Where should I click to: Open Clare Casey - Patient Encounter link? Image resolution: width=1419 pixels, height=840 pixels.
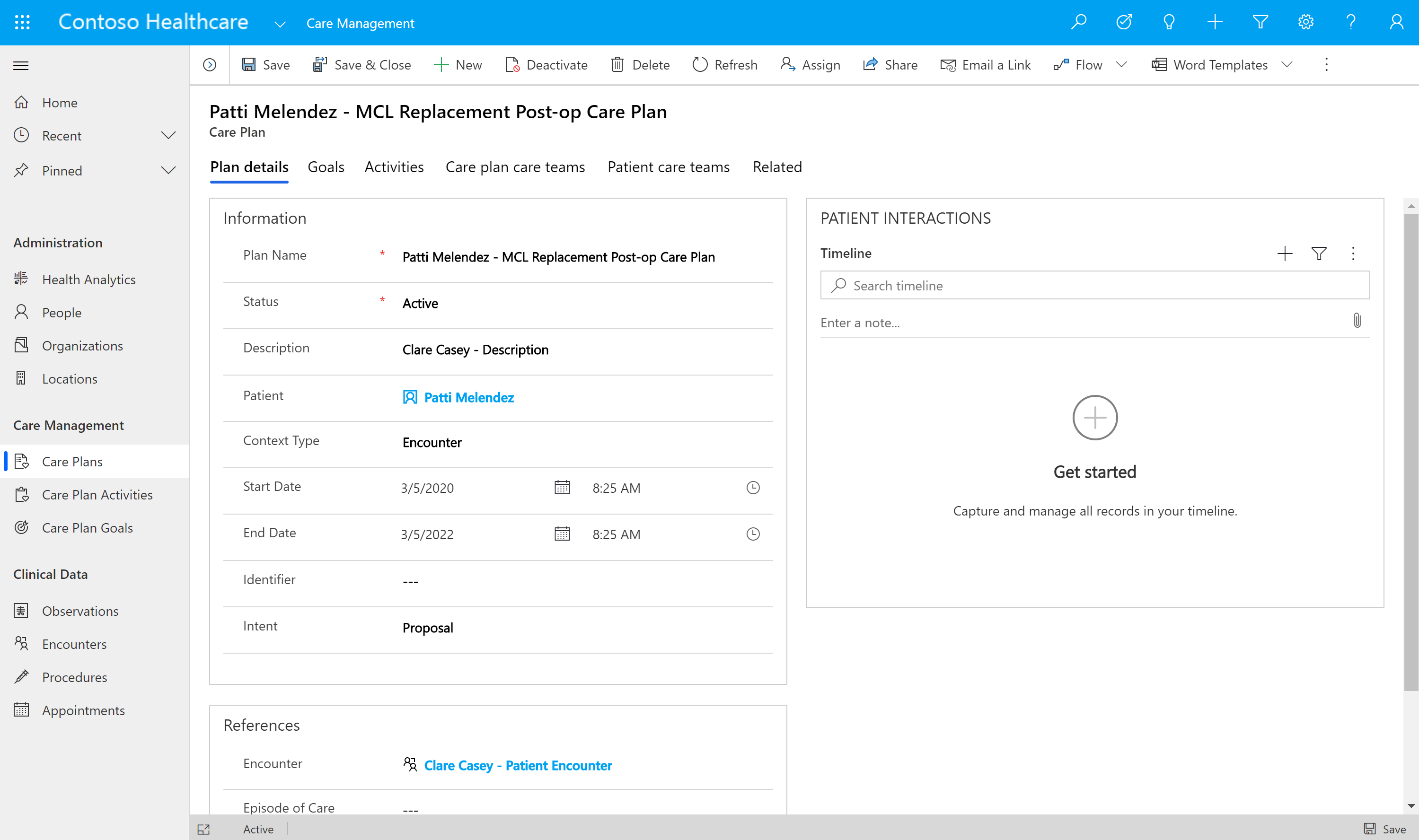pyautogui.click(x=519, y=765)
